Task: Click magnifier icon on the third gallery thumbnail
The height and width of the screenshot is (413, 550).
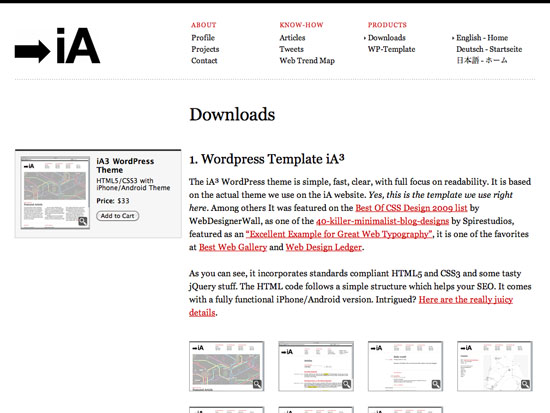Action: tap(436, 384)
